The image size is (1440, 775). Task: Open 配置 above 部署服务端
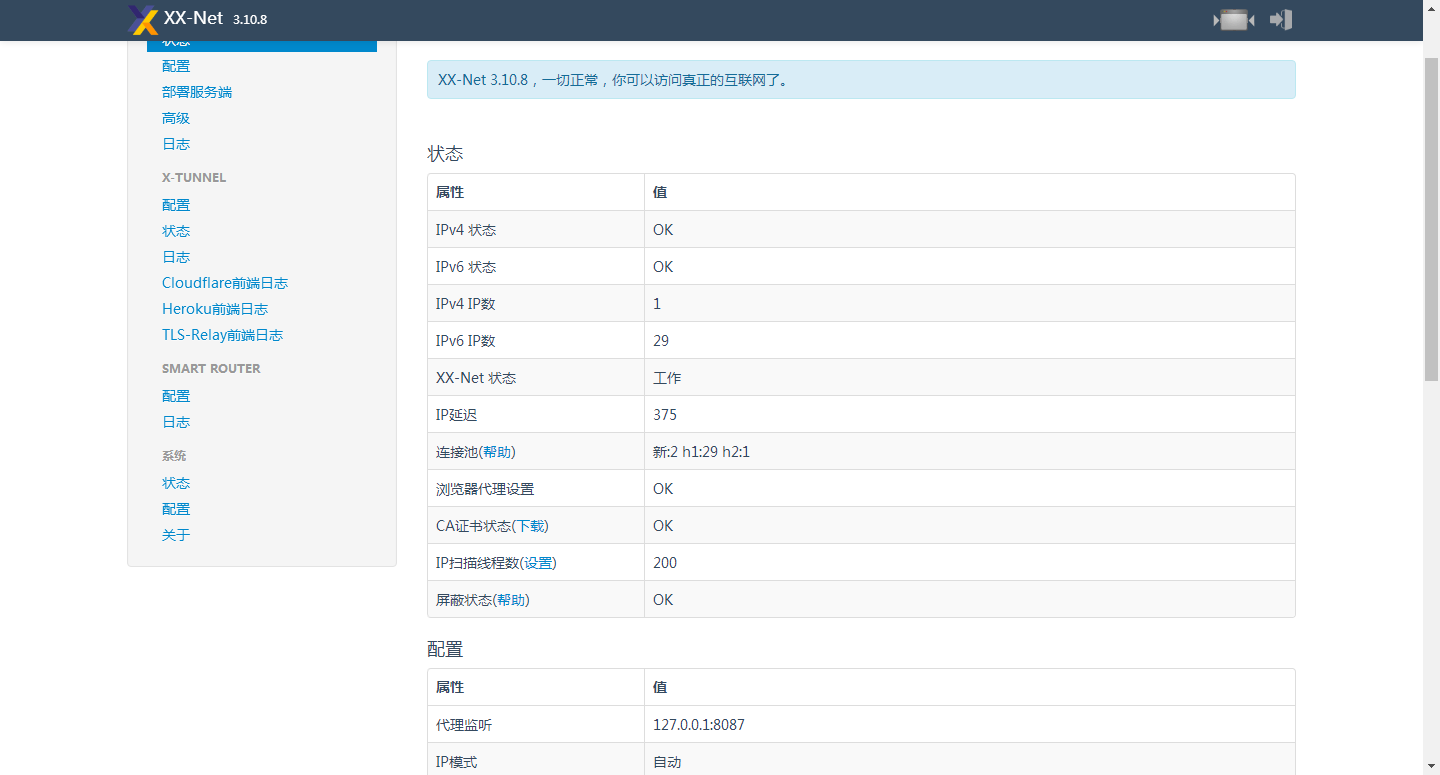(176, 66)
